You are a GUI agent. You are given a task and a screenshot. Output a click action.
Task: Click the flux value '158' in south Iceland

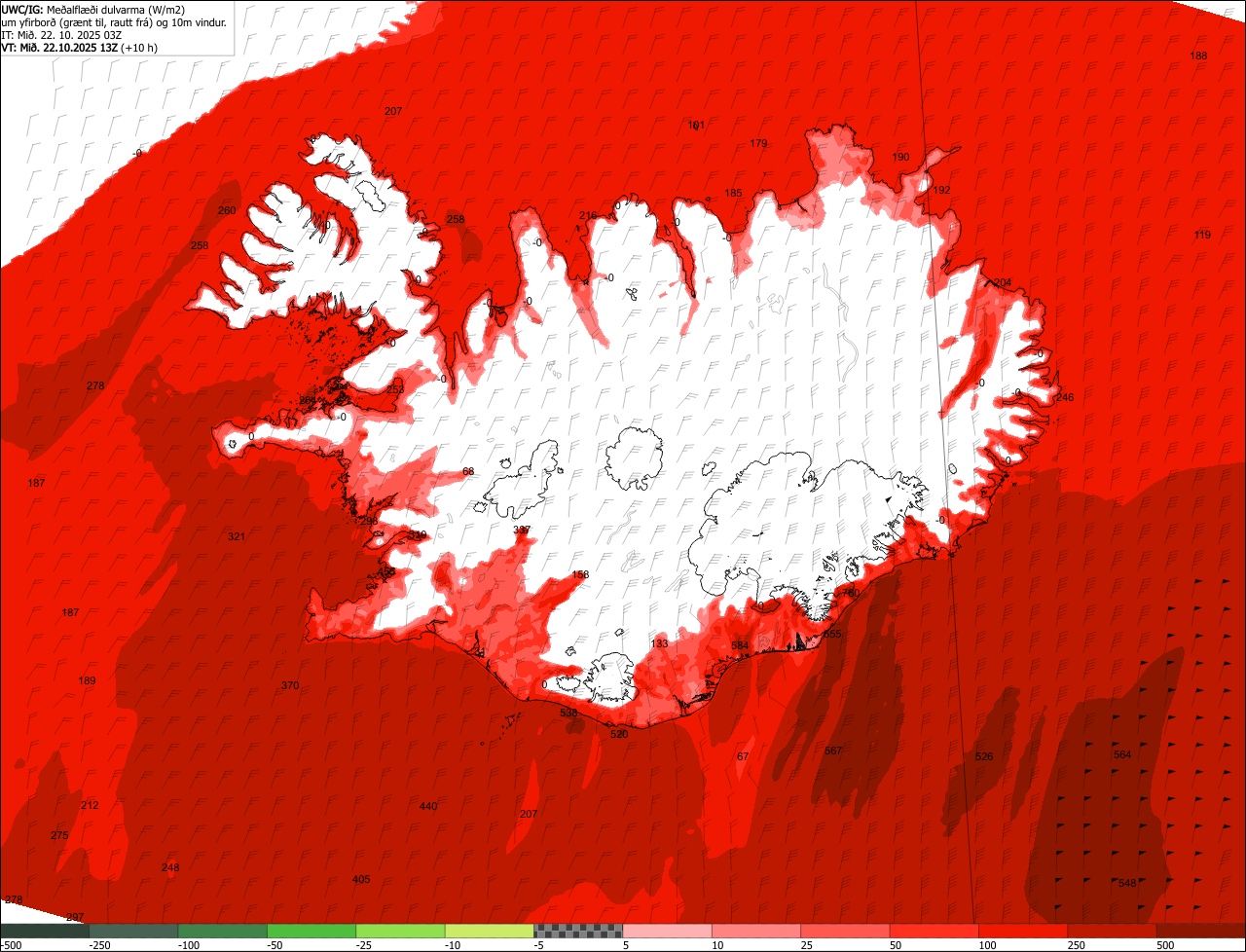tap(581, 575)
